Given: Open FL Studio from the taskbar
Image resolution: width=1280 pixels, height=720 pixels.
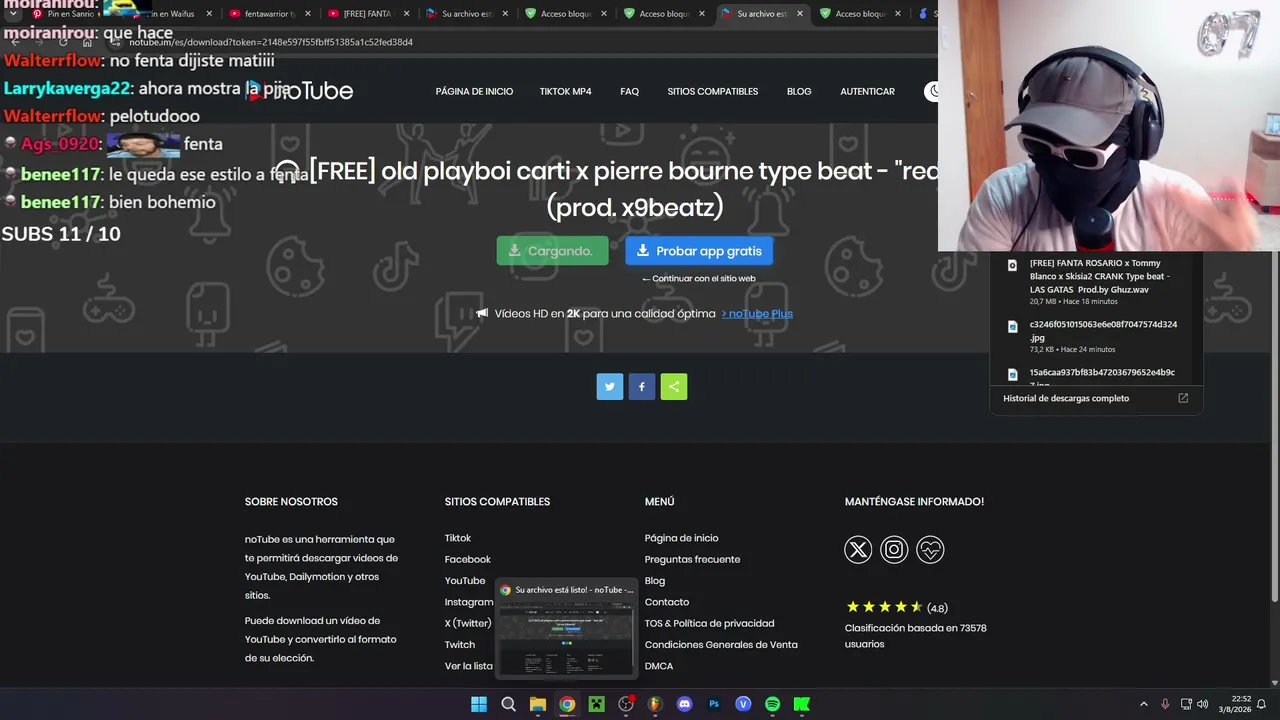Looking at the screenshot, I should (x=655, y=704).
